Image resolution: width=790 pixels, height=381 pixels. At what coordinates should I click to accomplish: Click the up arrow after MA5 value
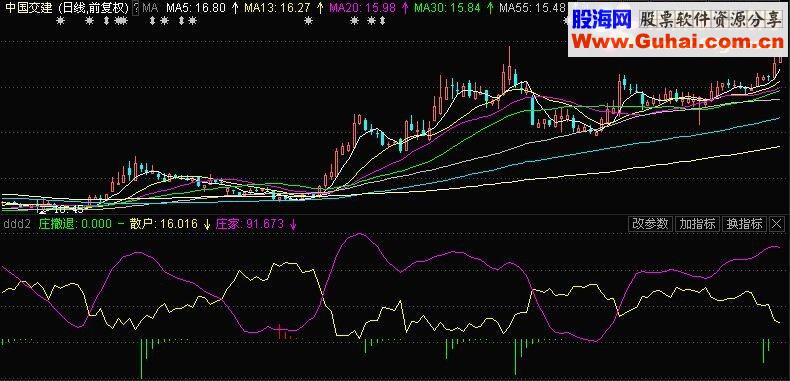(235, 8)
